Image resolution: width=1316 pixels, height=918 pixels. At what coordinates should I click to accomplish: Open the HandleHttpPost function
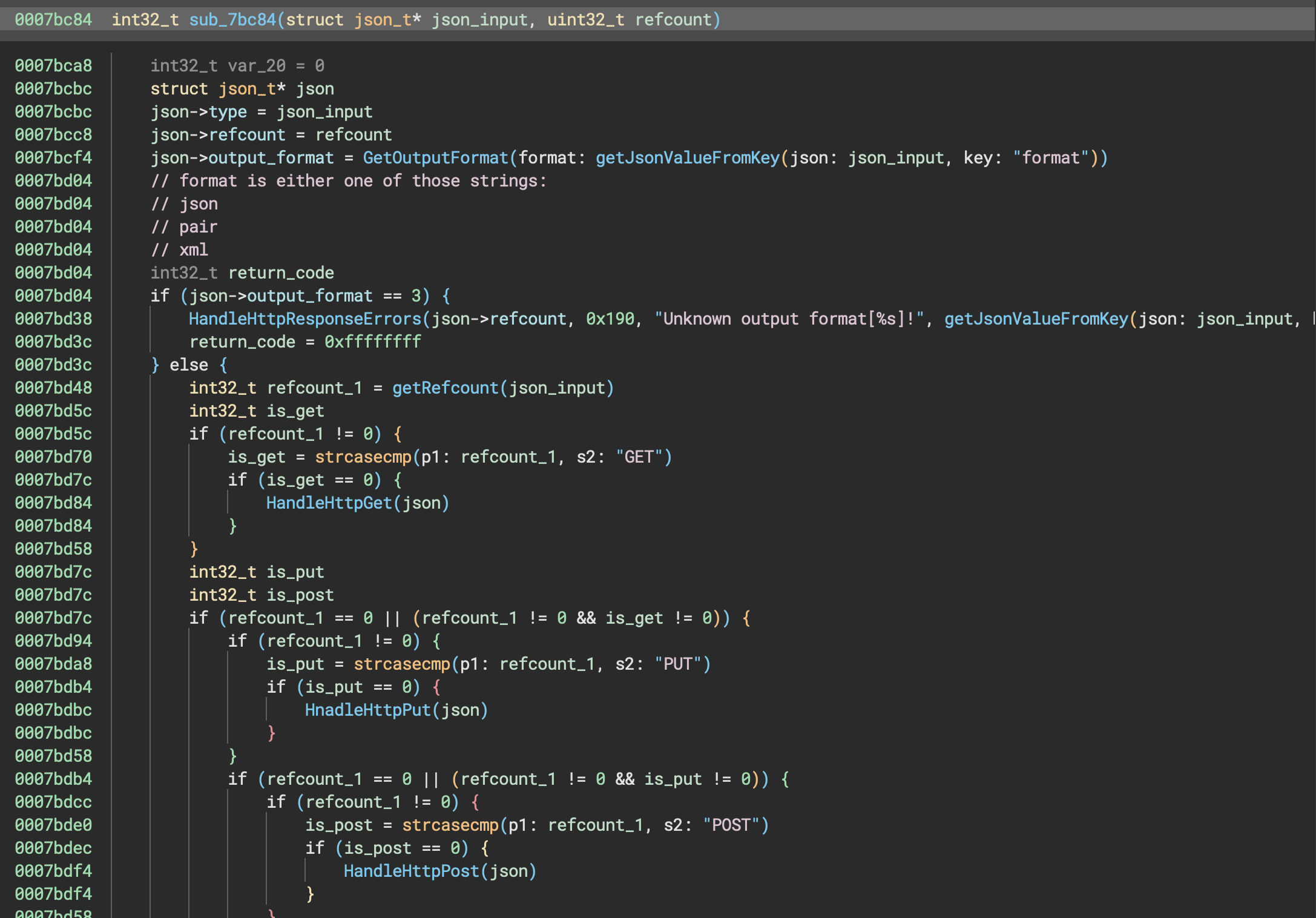411,871
